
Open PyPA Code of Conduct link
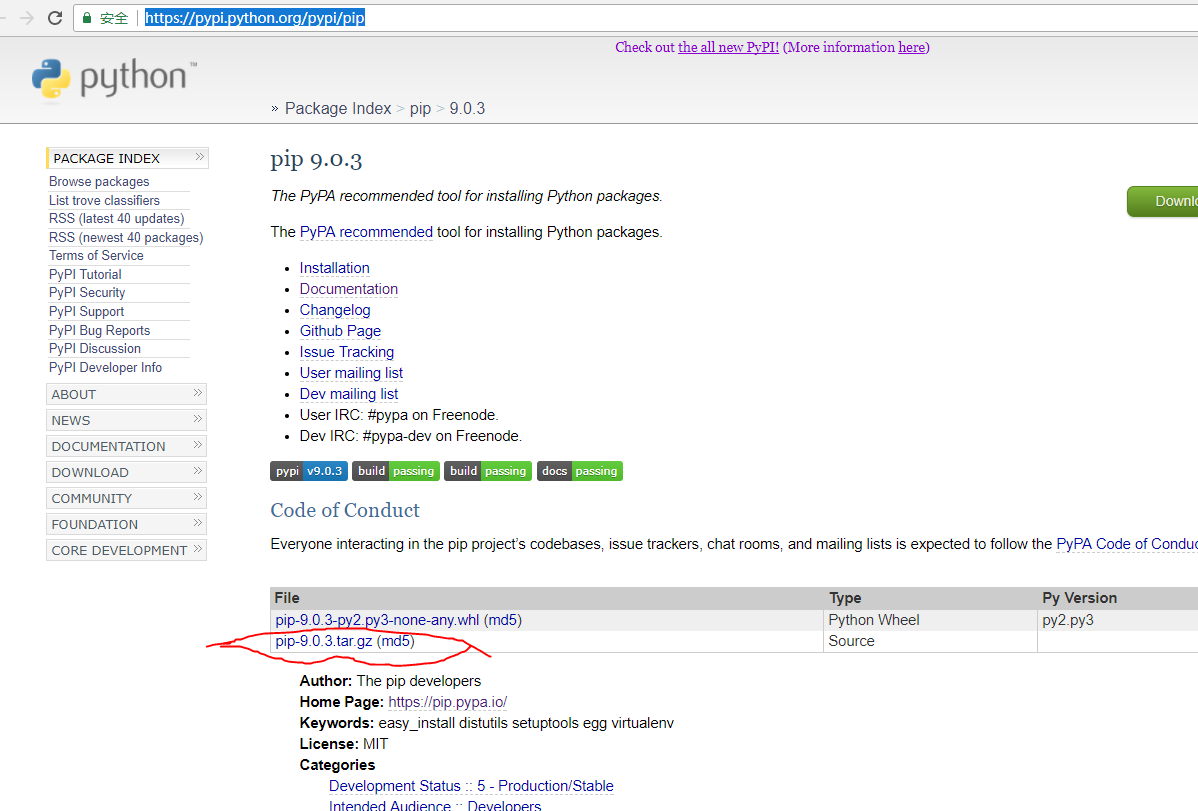click(1127, 543)
